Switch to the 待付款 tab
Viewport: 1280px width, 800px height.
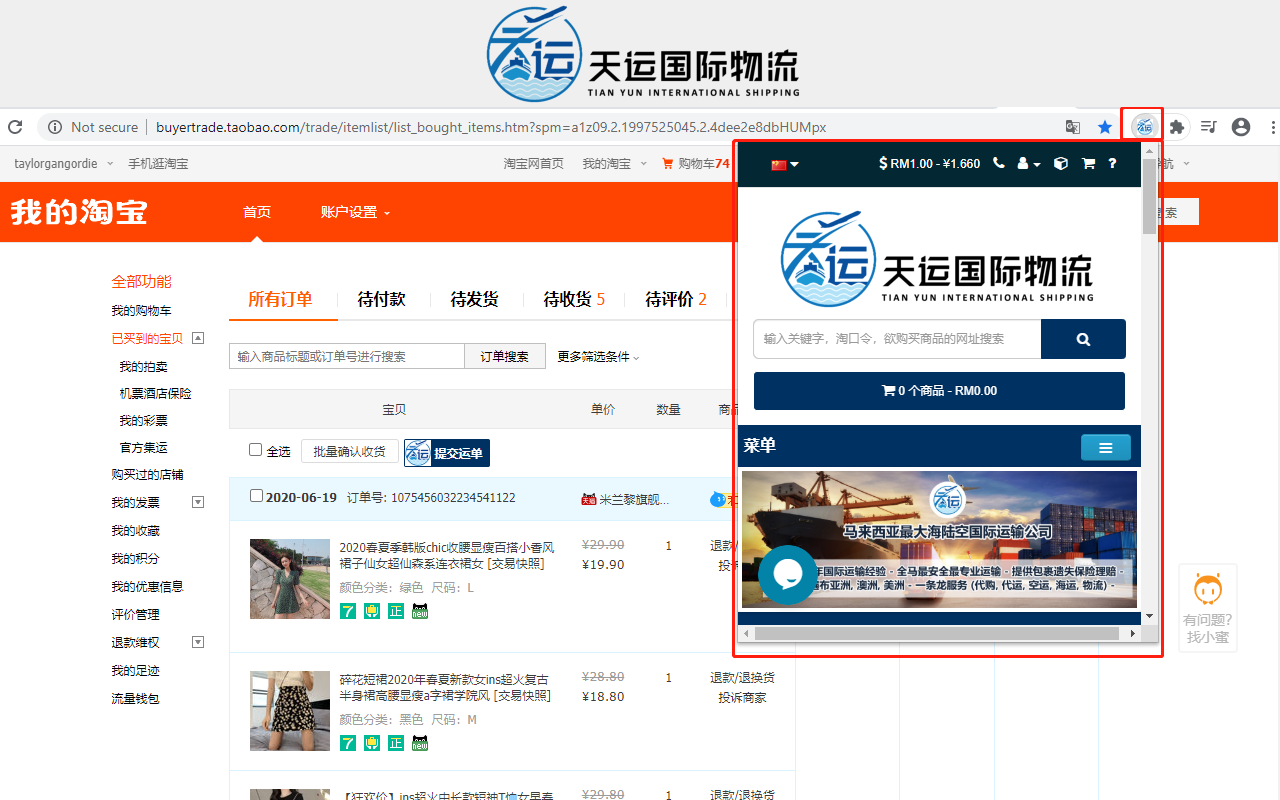pos(382,299)
